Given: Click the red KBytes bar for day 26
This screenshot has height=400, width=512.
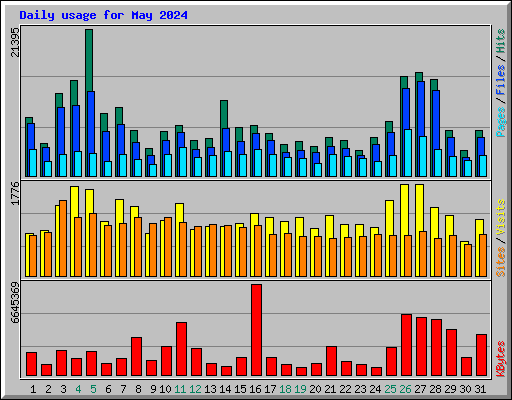Looking at the screenshot, I should (406, 345).
